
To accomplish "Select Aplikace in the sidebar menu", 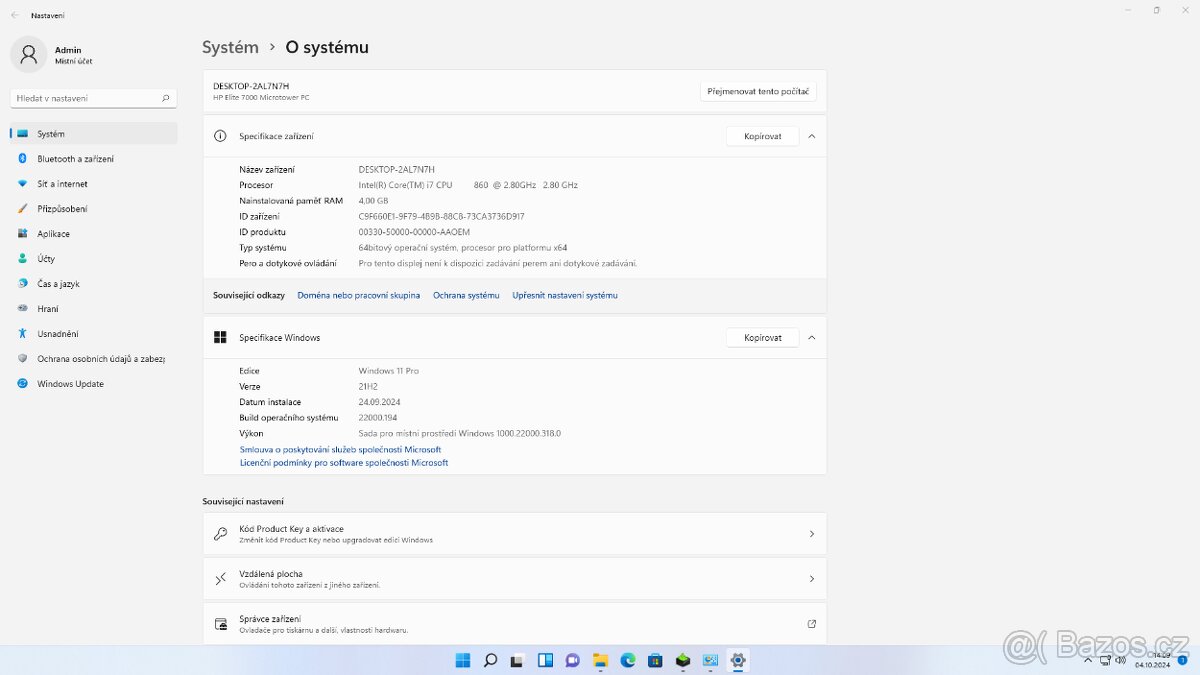I will (x=53, y=234).
